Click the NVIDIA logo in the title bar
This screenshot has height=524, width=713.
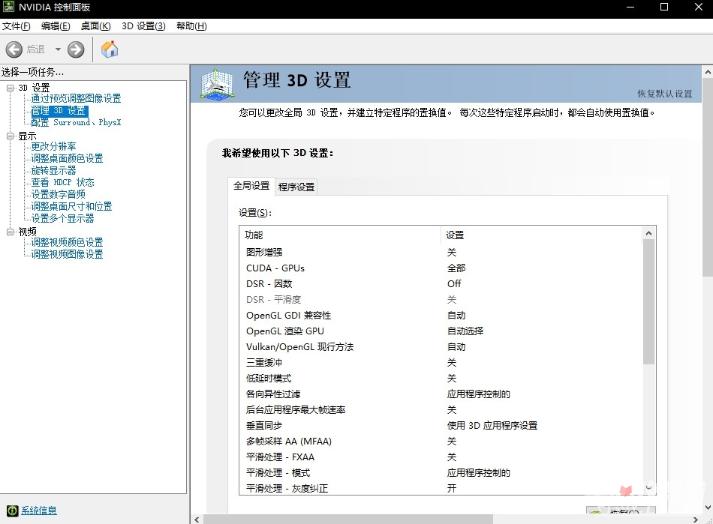pyautogui.click(x=9, y=7)
